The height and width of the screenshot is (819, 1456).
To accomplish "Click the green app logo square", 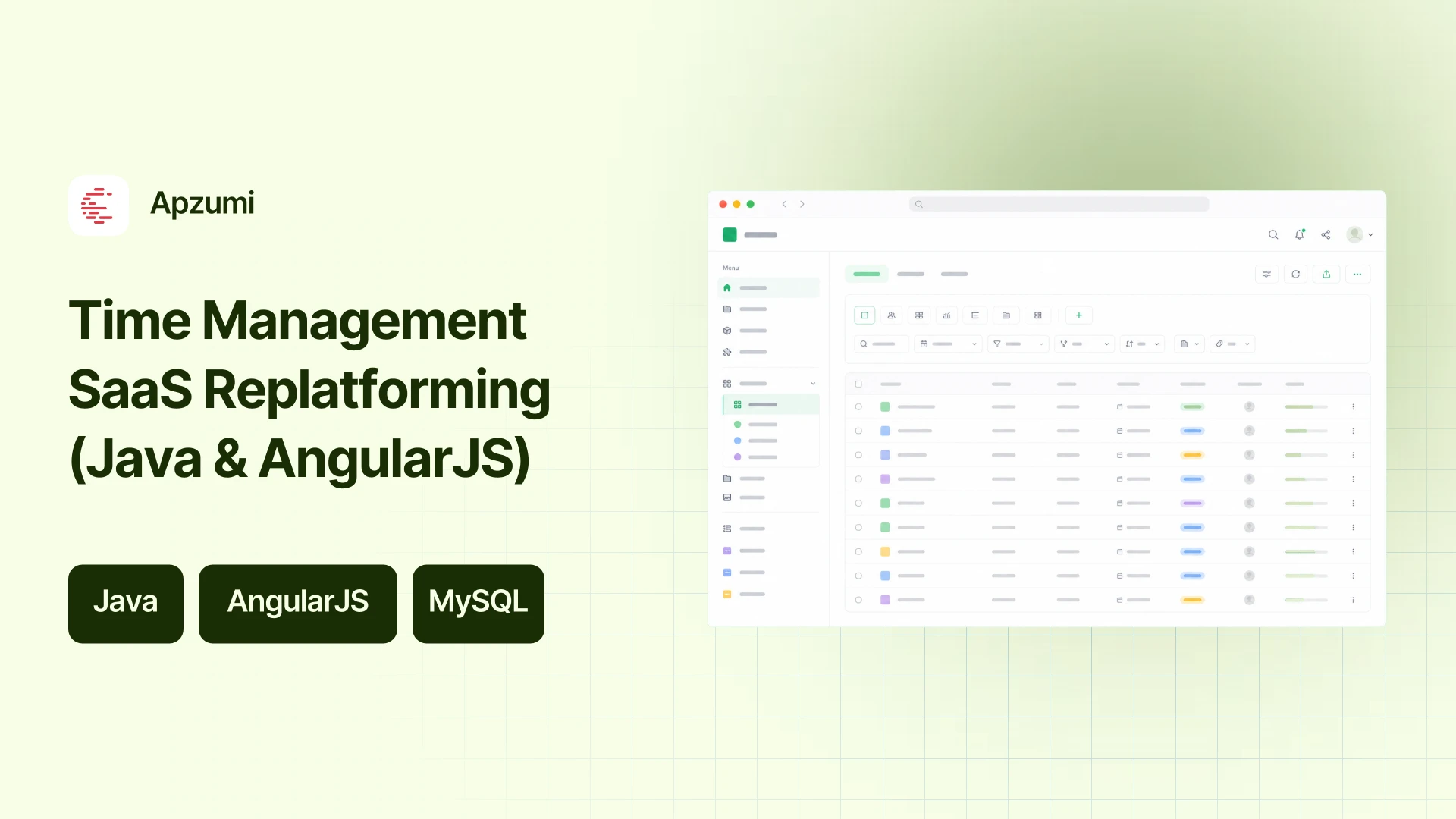I will click(x=730, y=235).
